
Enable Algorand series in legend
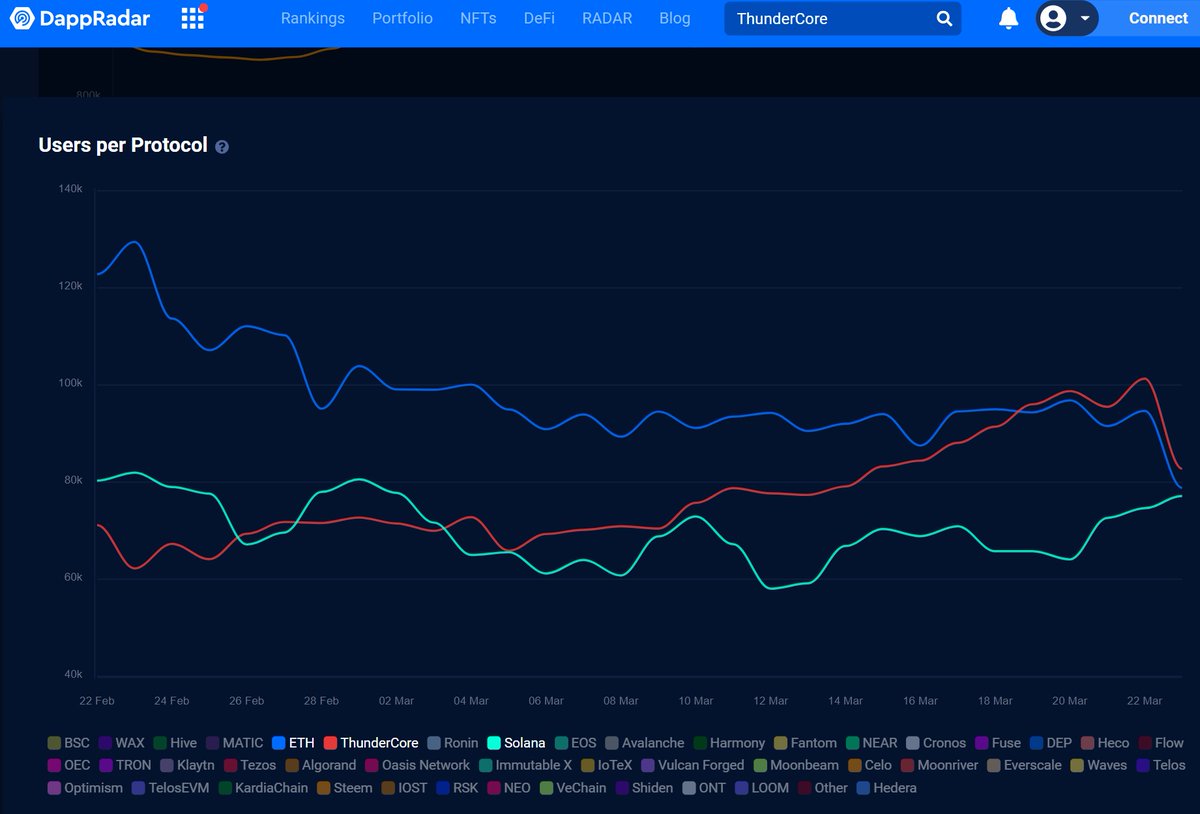(x=321, y=765)
